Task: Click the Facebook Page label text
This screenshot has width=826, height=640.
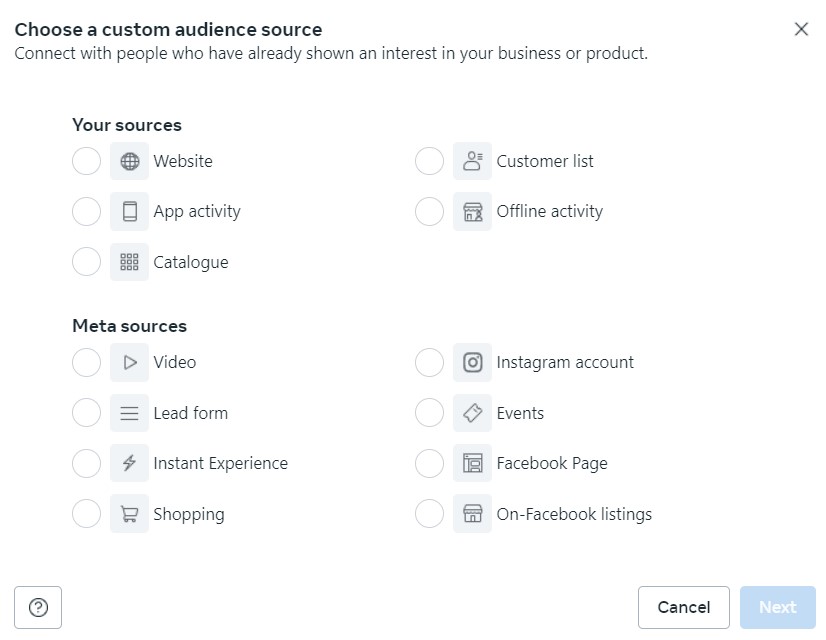Action: tap(552, 464)
